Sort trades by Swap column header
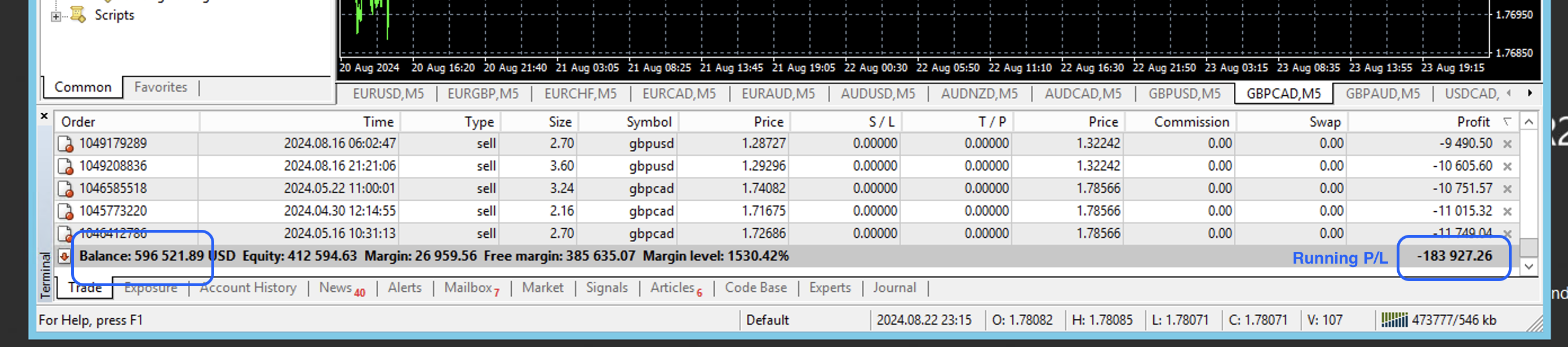Image resolution: width=1568 pixels, height=347 pixels. click(1291, 122)
